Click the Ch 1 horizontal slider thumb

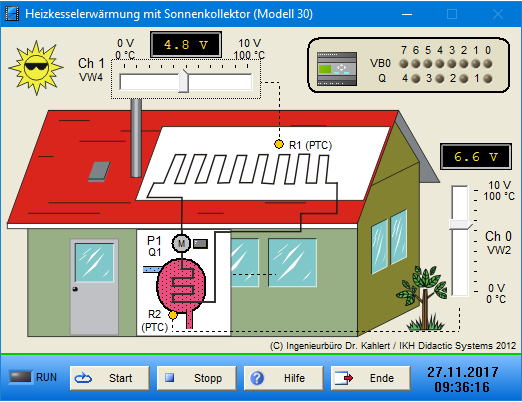pos(184,81)
